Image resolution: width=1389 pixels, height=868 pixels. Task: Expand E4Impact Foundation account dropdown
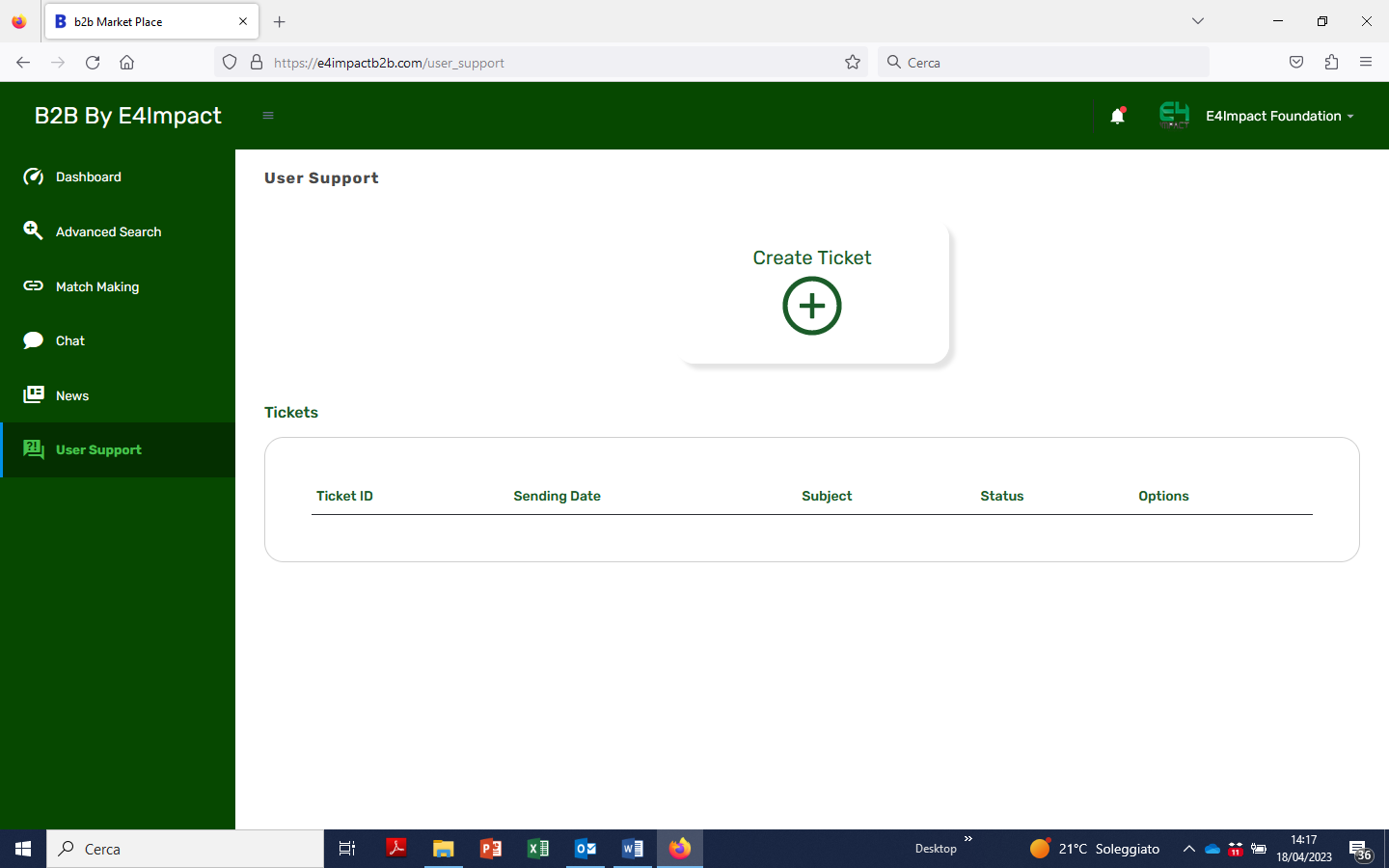pos(1280,116)
